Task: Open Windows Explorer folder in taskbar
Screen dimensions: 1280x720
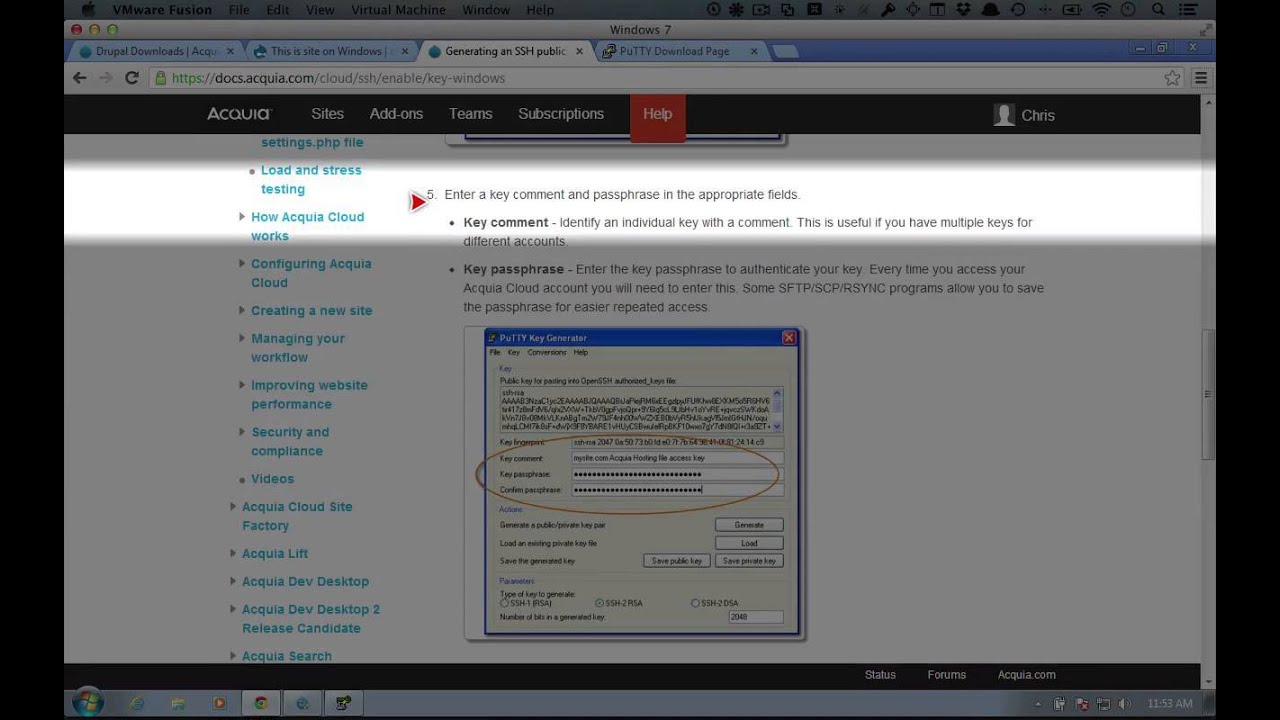Action: (x=178, y=703)
